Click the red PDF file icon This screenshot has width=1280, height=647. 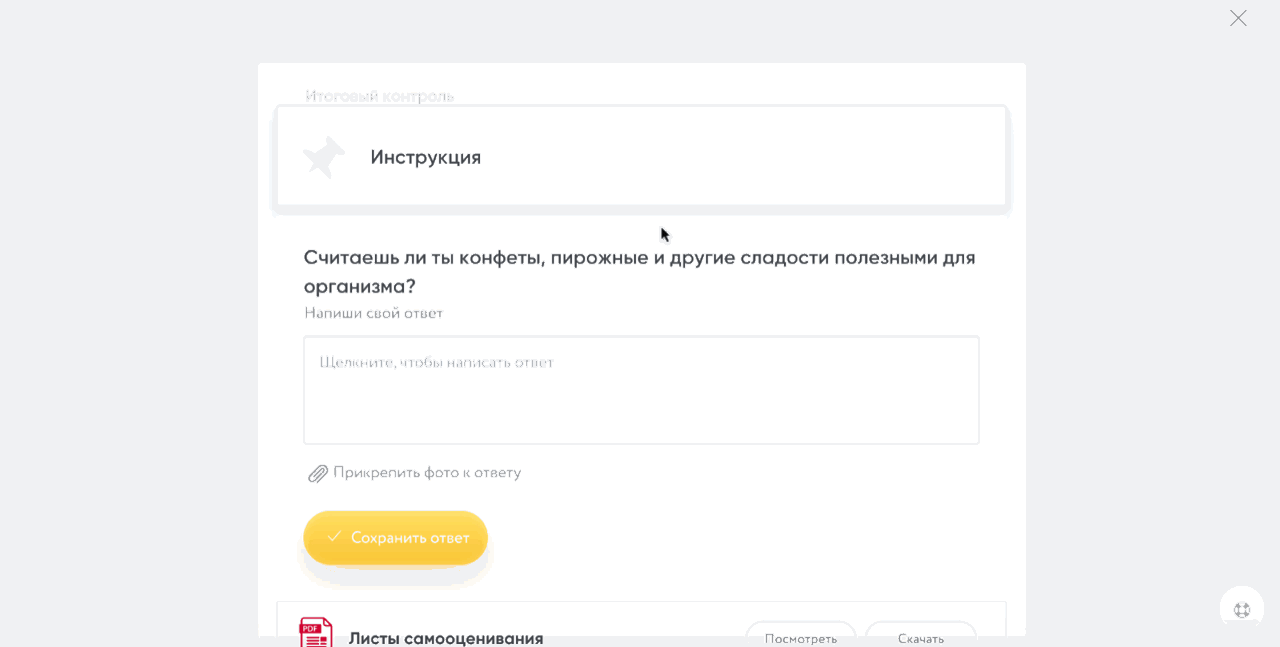click(x=316, y=632)
